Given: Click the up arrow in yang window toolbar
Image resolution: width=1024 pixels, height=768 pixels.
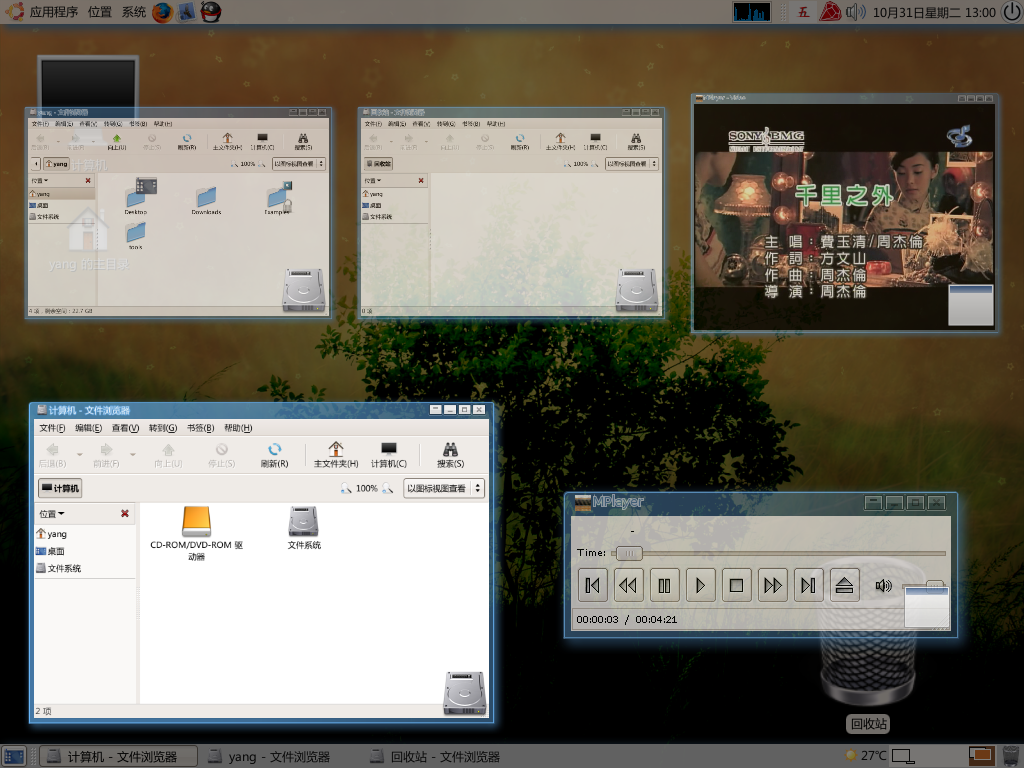Looking at the screenshot, I should tap(117, 141).
